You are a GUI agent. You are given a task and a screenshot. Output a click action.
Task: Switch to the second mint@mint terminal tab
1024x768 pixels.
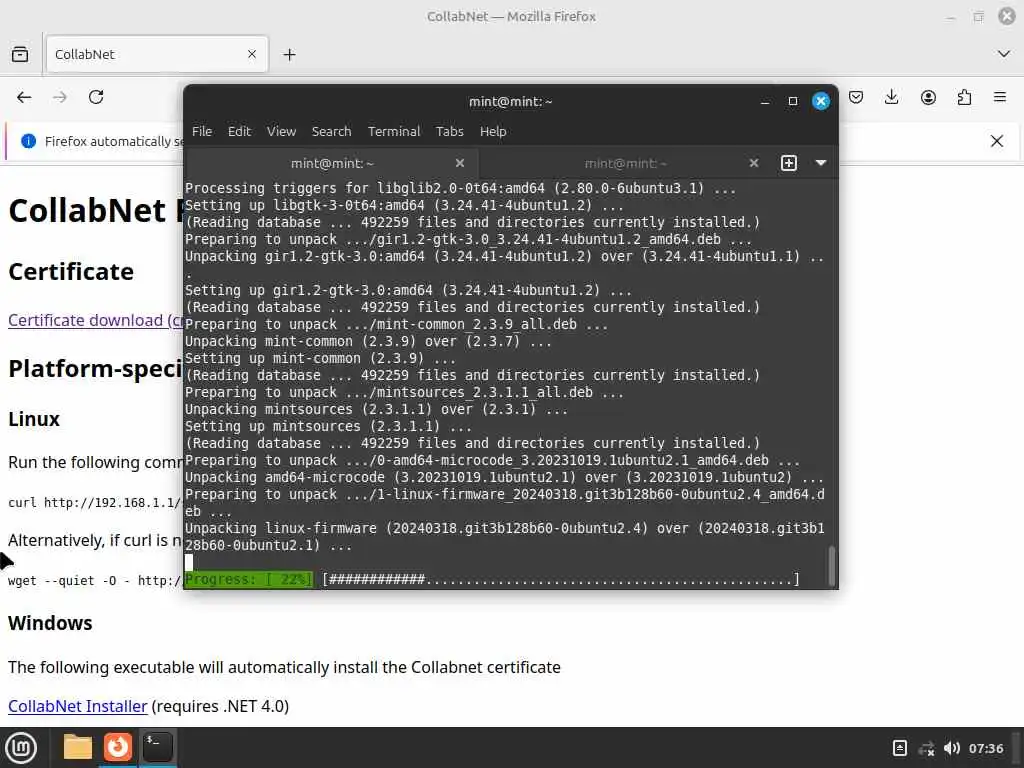(x=625, y=163)
